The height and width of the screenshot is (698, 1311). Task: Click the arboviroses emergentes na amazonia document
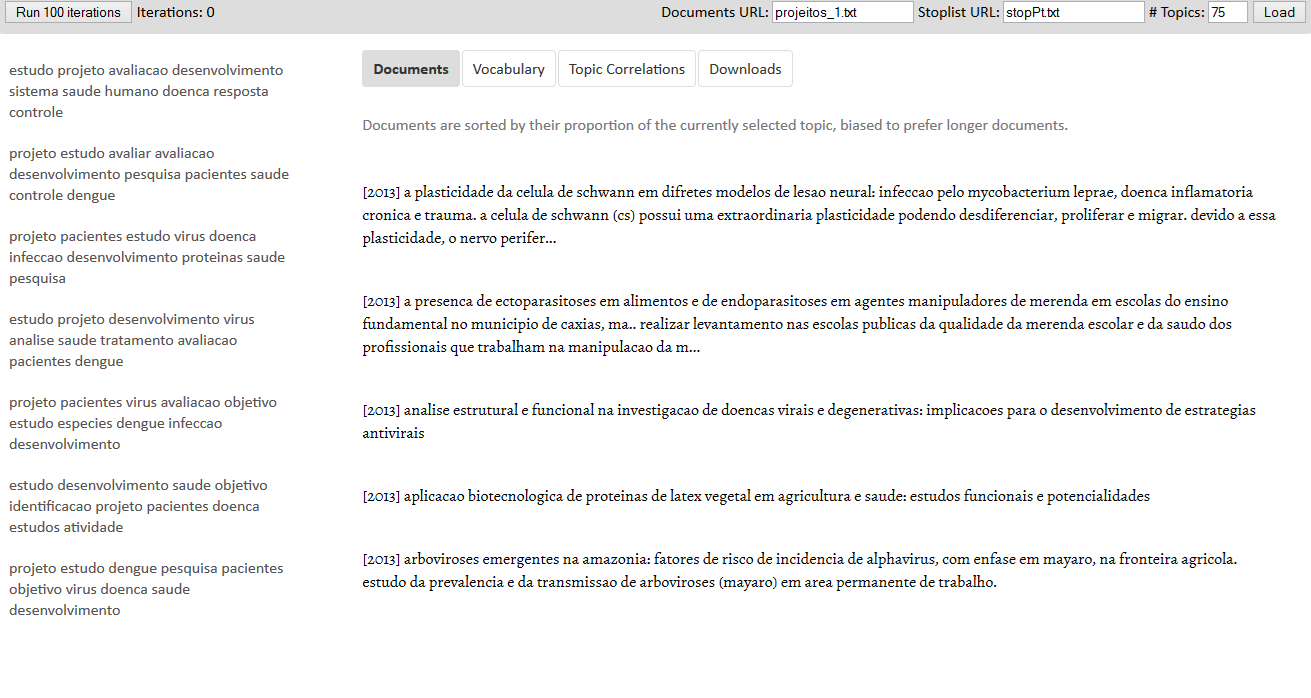799,570
